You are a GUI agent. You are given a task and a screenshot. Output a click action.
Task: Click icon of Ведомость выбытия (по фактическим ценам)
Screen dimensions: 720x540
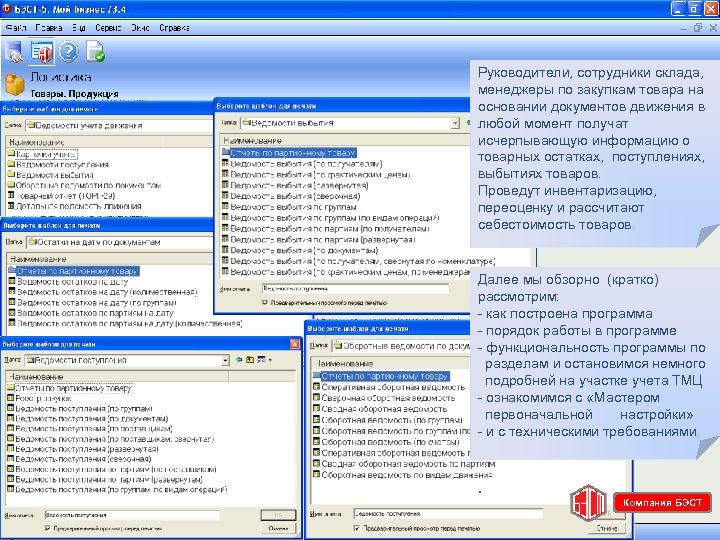click(x=225, y=174)
